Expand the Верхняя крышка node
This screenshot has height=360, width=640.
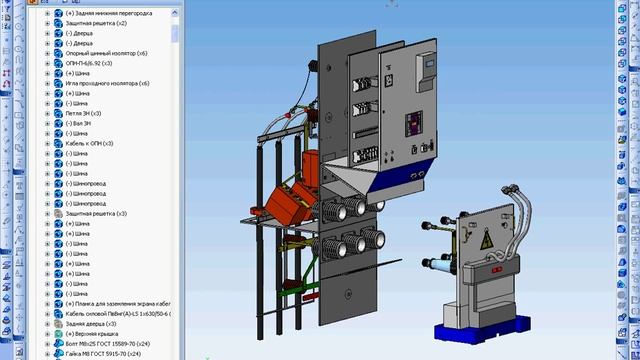pyautogui.click(x=47, y=334)
